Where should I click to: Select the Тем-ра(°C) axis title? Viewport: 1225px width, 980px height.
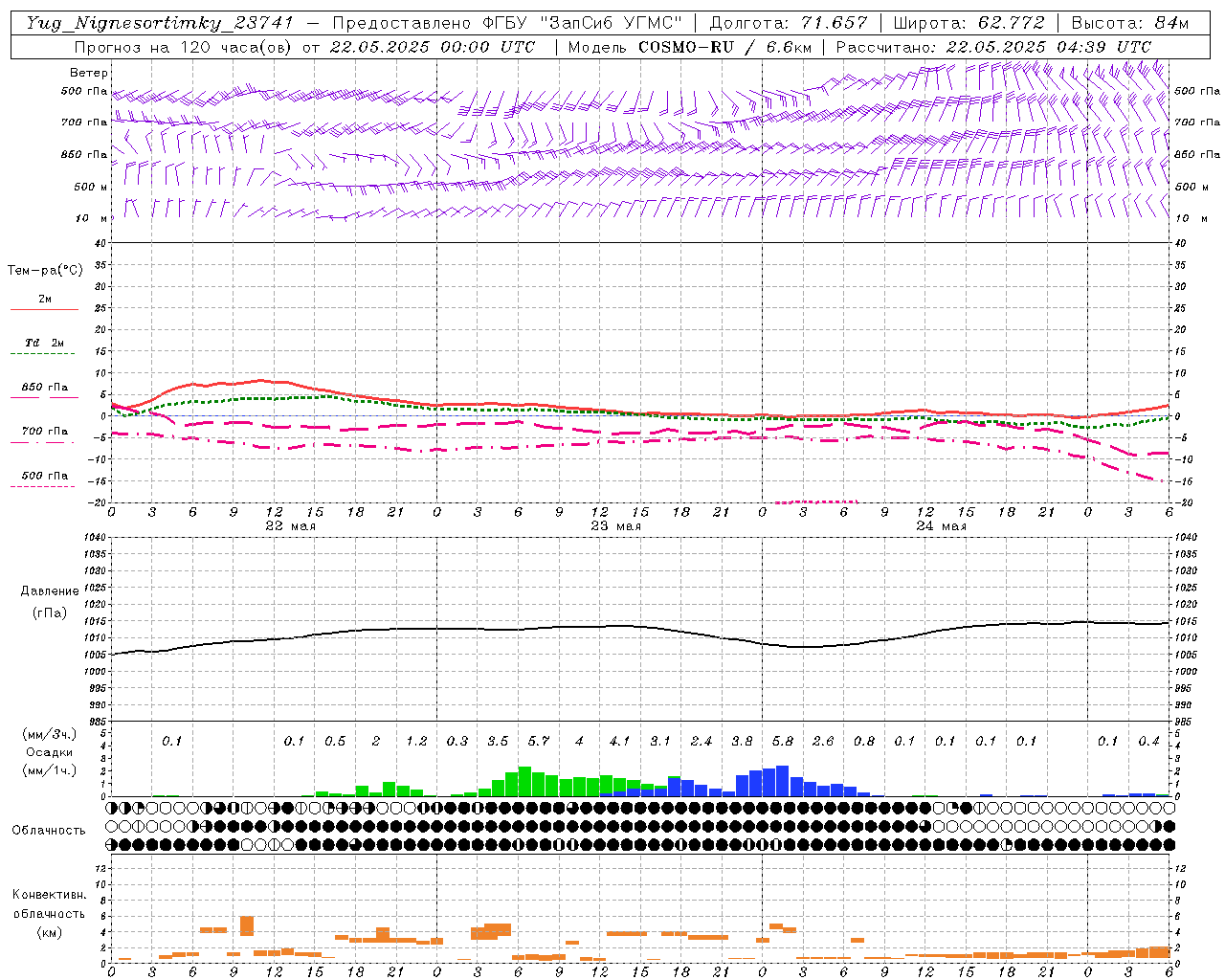[x=45, y=271]
